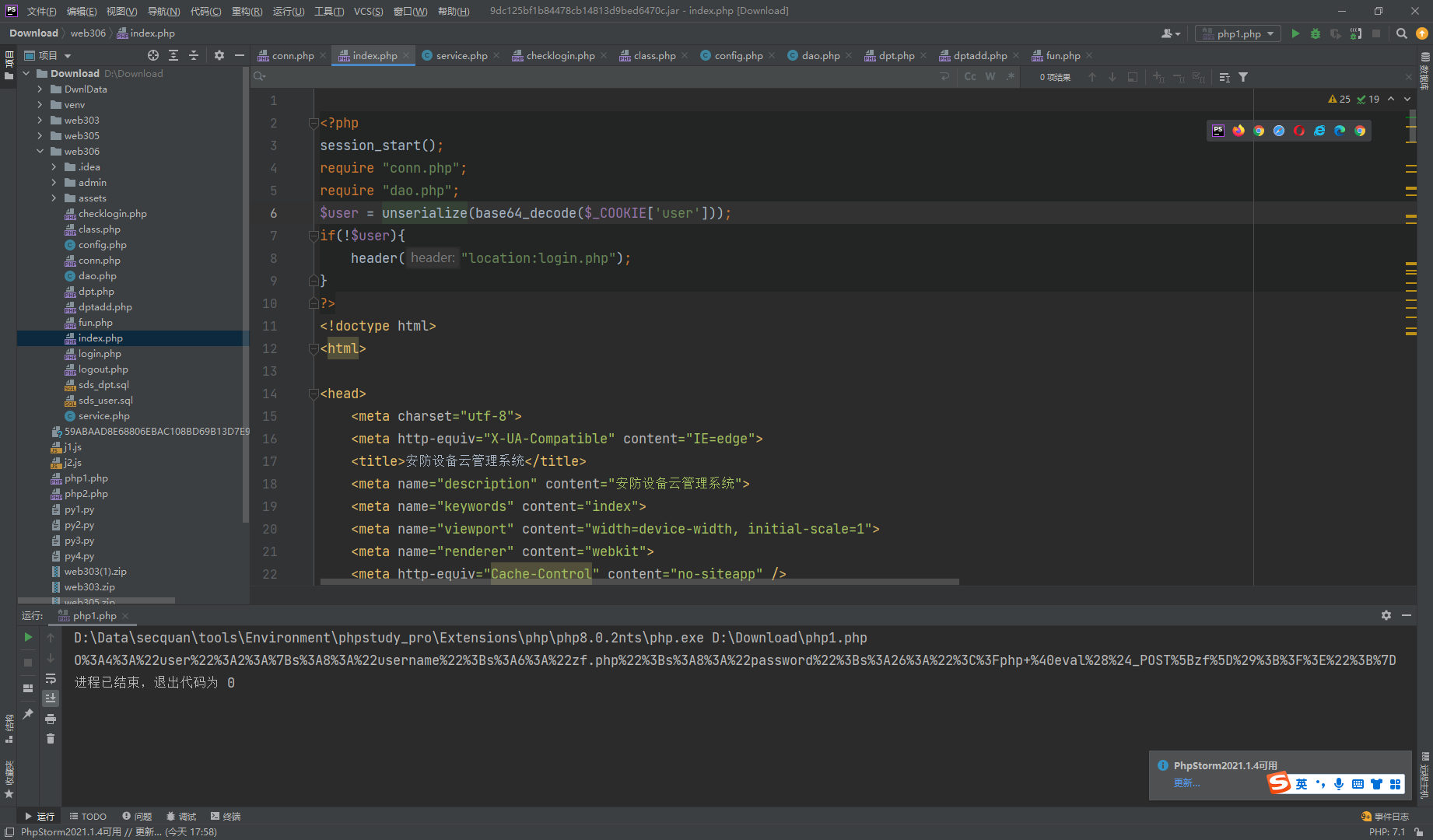Select login.php in project tree
This screenshot has height=840, width=1433.
pos(100,354)
